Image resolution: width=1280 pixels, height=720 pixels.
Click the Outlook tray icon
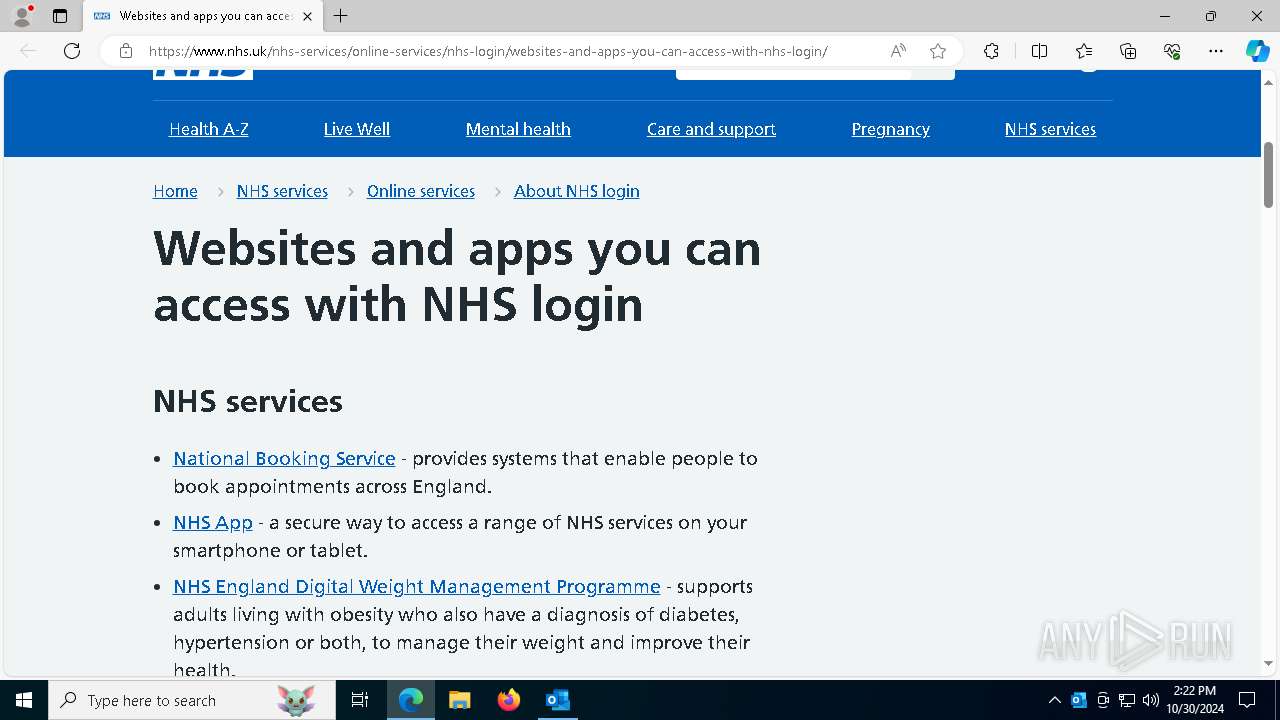1079,700
